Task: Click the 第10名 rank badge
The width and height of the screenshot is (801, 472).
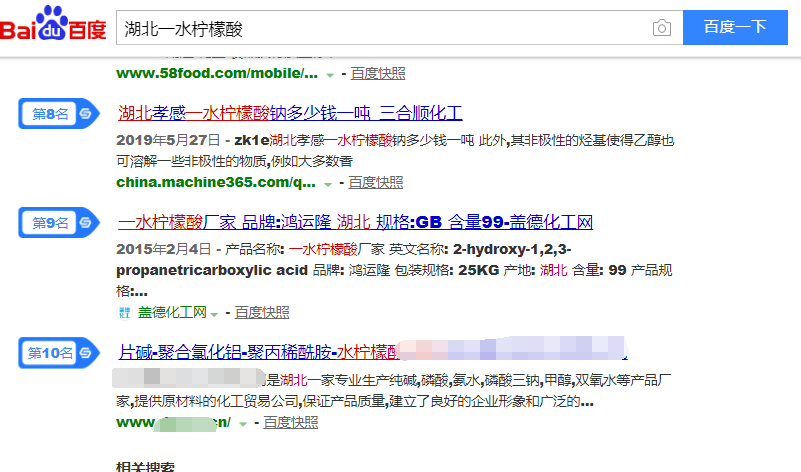Action: point(58,352)
